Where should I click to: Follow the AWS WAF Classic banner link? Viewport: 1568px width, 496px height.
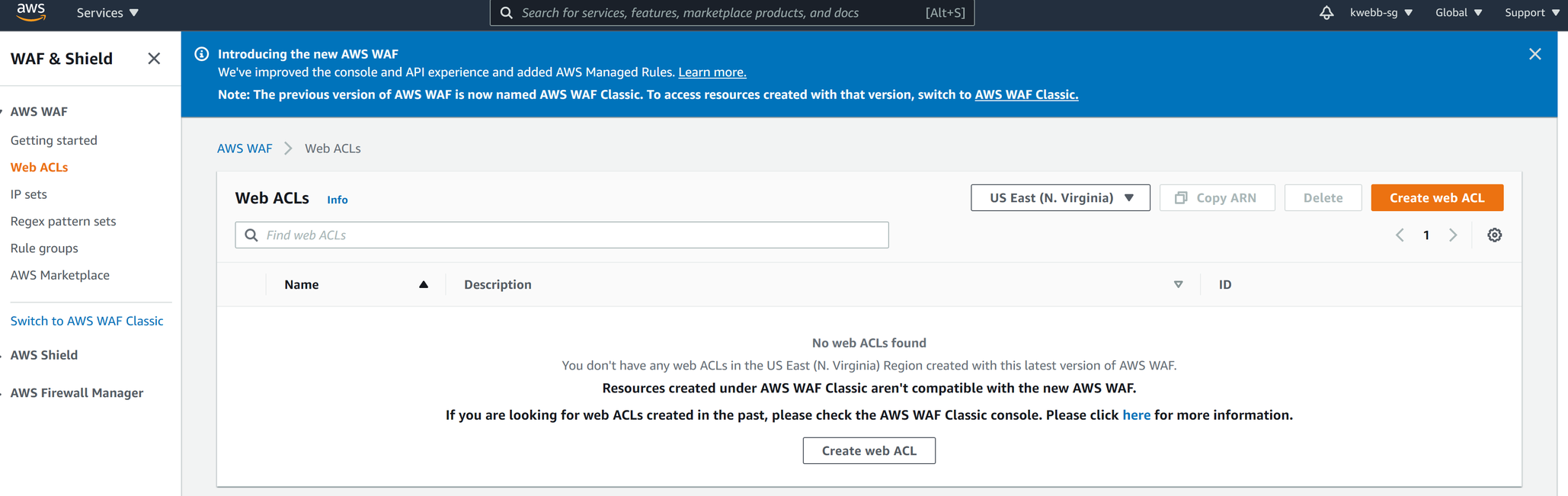(1026, 94)
